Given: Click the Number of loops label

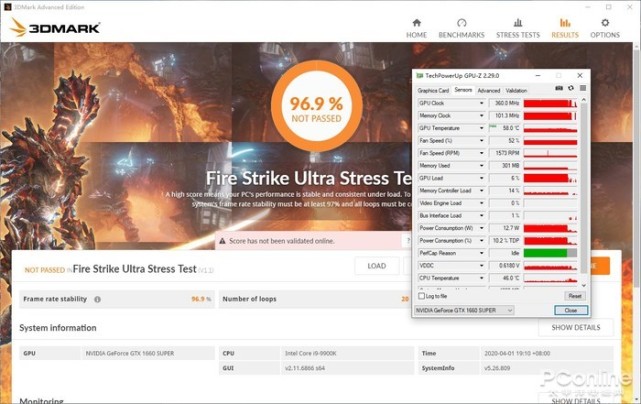Looking at the screenshot, I should click(249, 299).
